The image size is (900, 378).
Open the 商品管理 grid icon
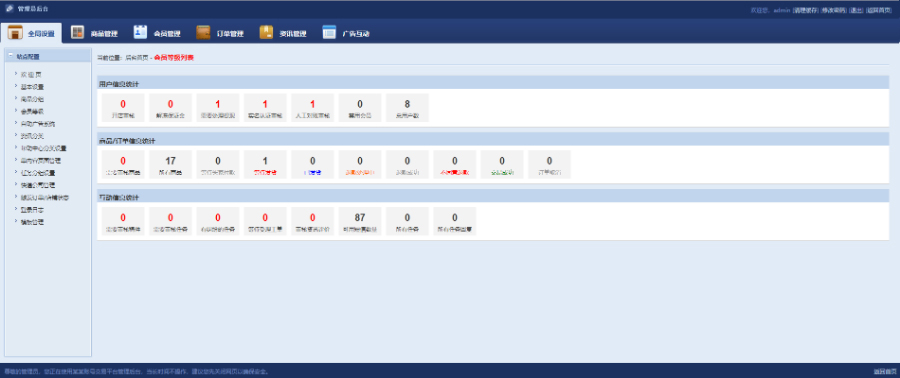tap(77, 33)
